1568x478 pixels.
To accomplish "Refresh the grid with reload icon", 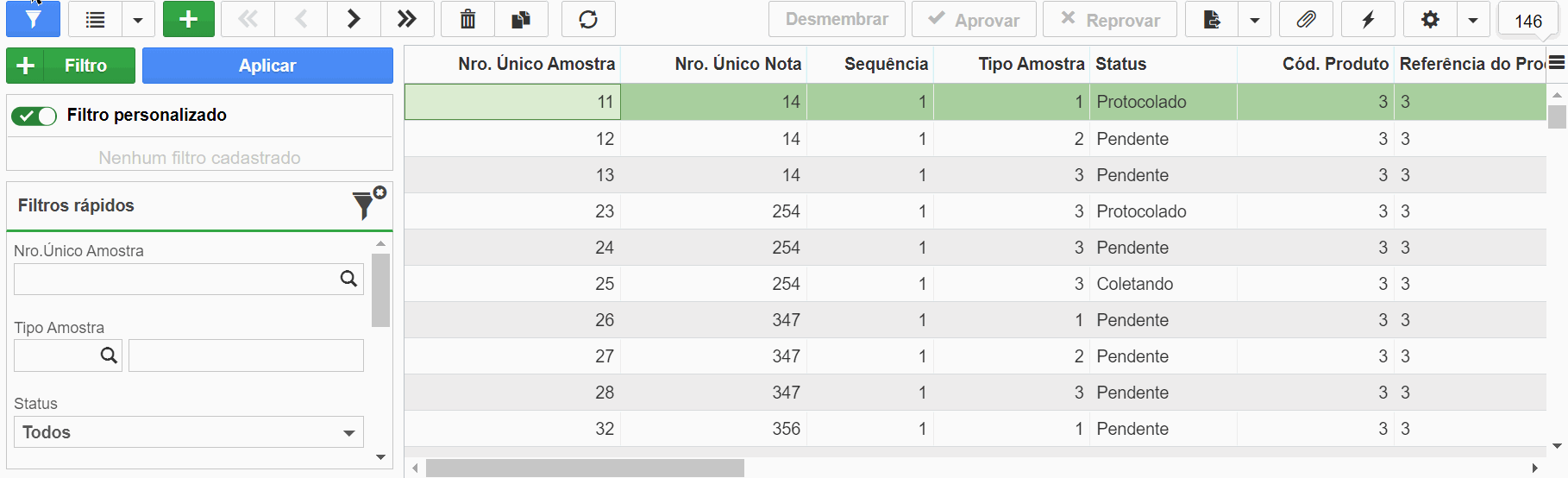I will 588,19.
